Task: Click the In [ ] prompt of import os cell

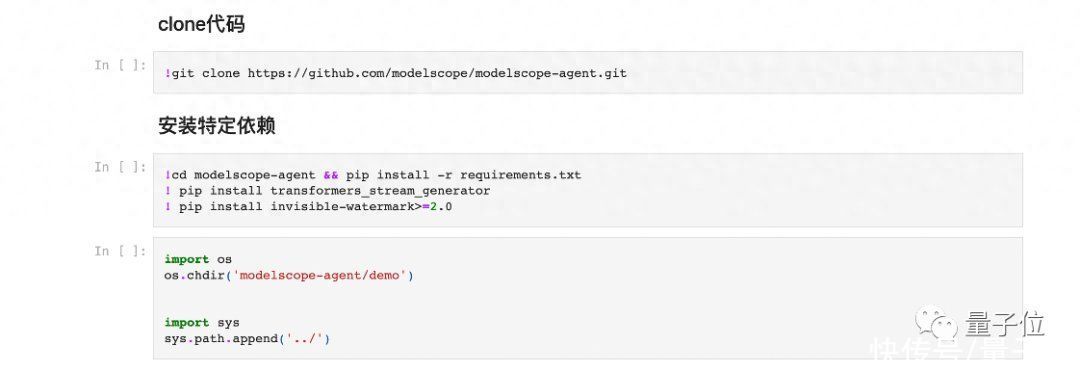Action: click(x=121, y=251)
